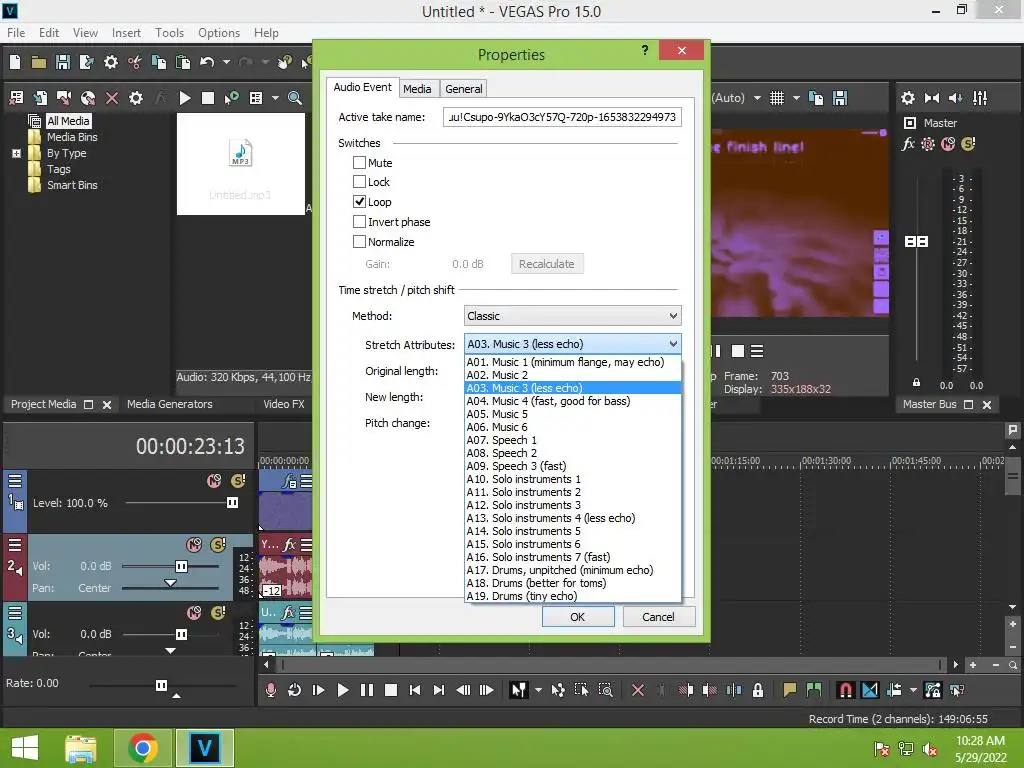Go to end in transport bar
Viewport: 1024px width, 768px height.
coord(439,690)
